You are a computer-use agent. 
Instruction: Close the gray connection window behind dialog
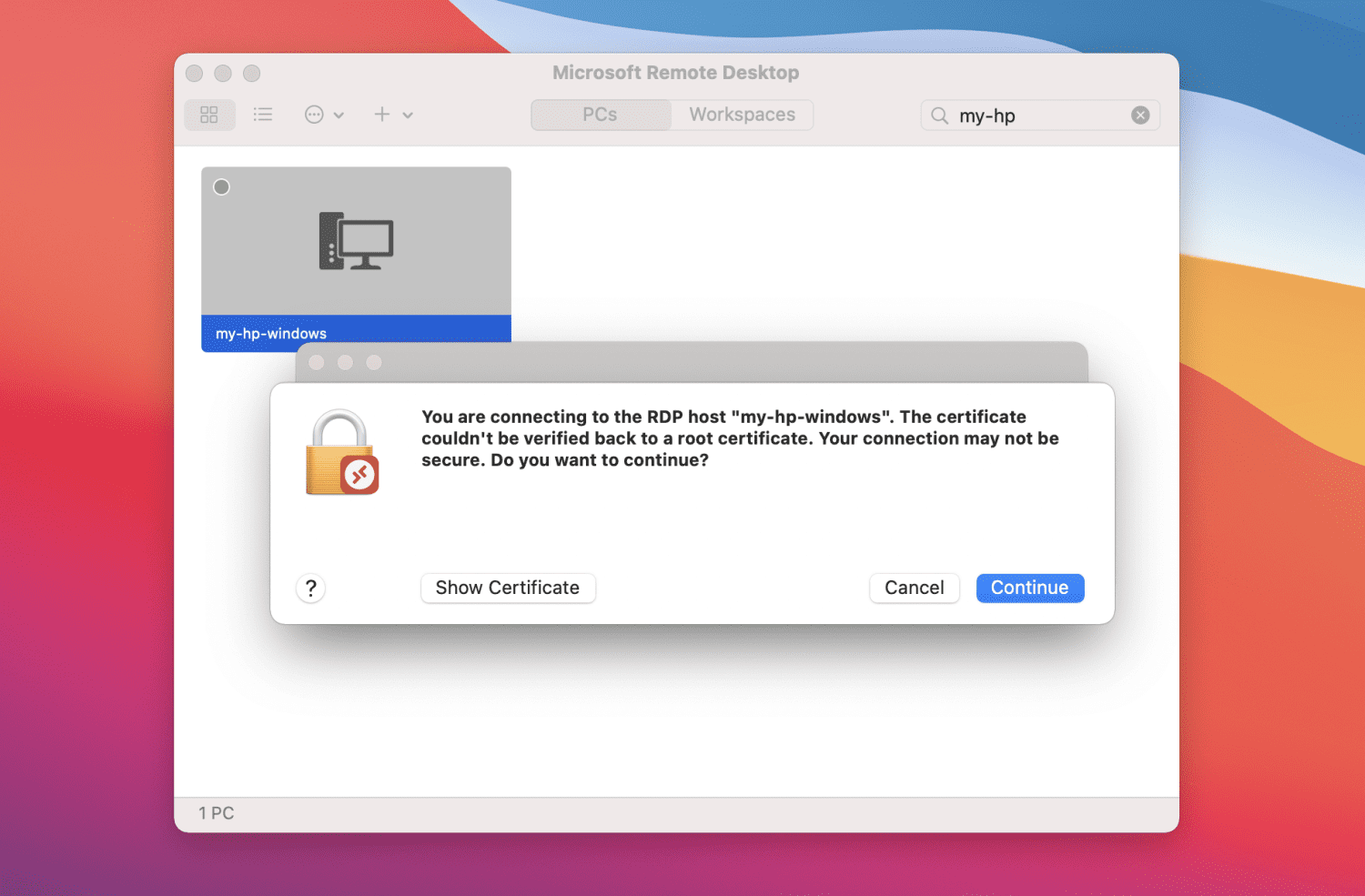(317, 362)
